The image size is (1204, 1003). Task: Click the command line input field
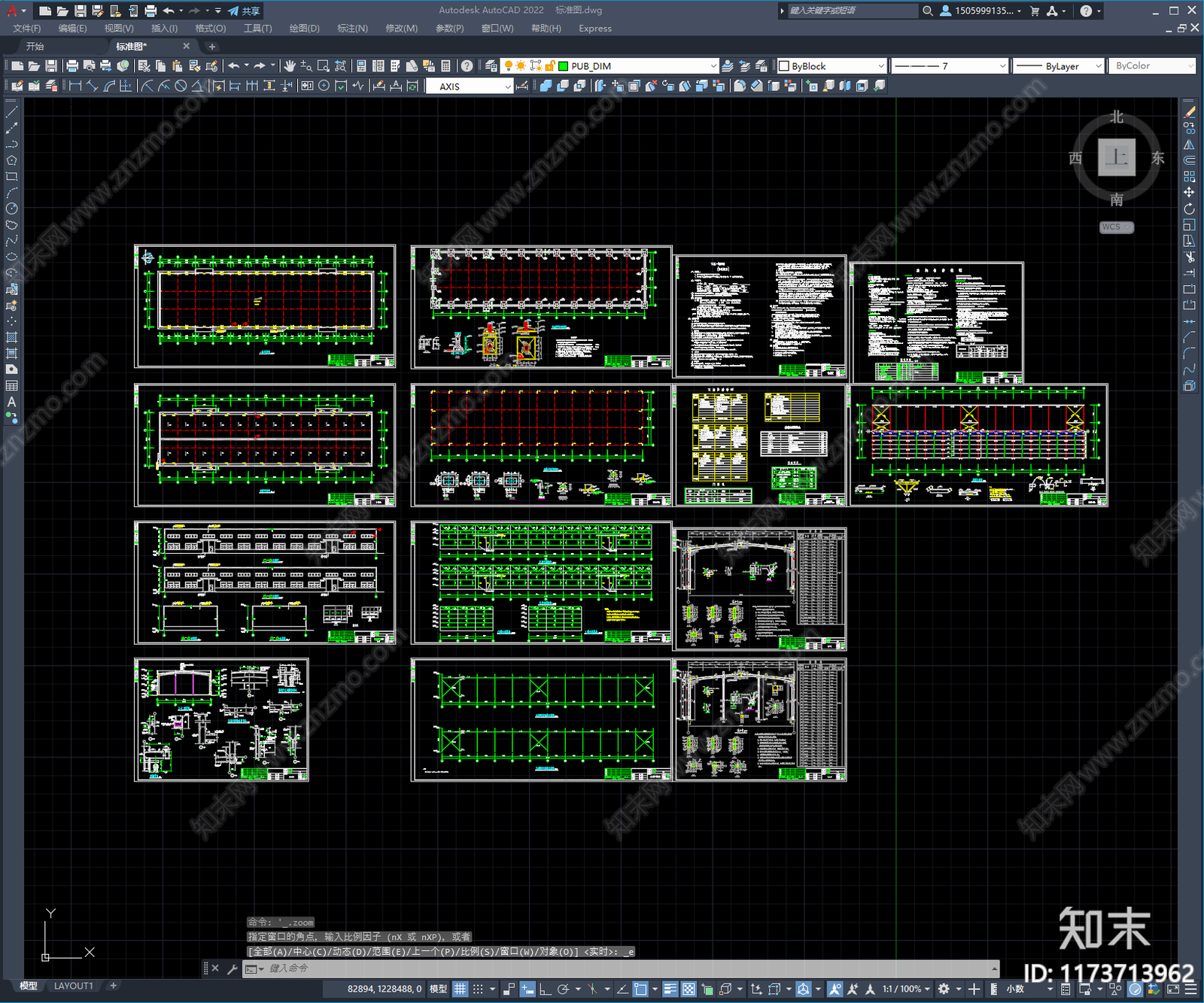[602, 968]
